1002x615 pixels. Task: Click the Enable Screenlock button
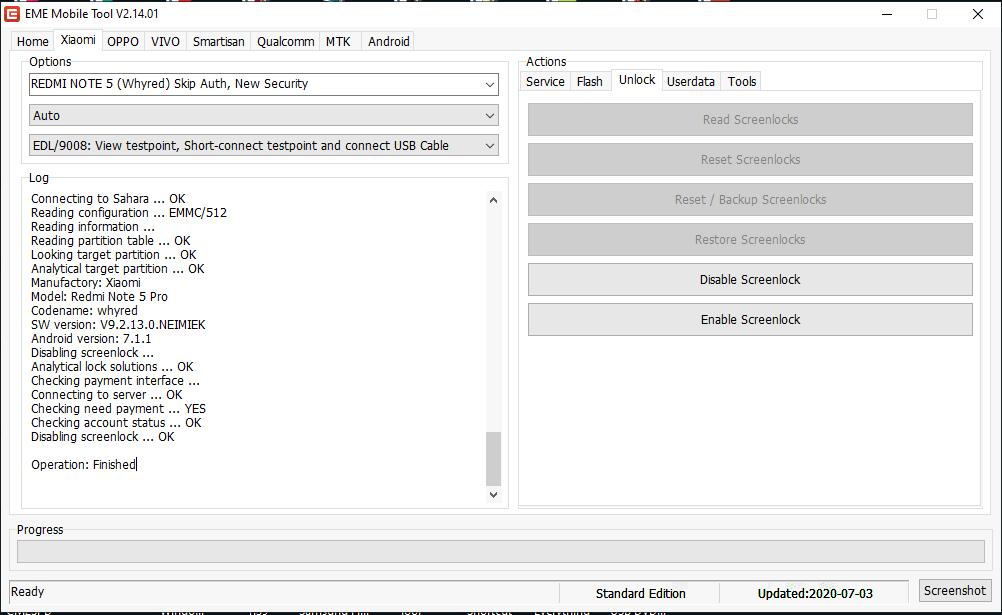tap(750, 320)
